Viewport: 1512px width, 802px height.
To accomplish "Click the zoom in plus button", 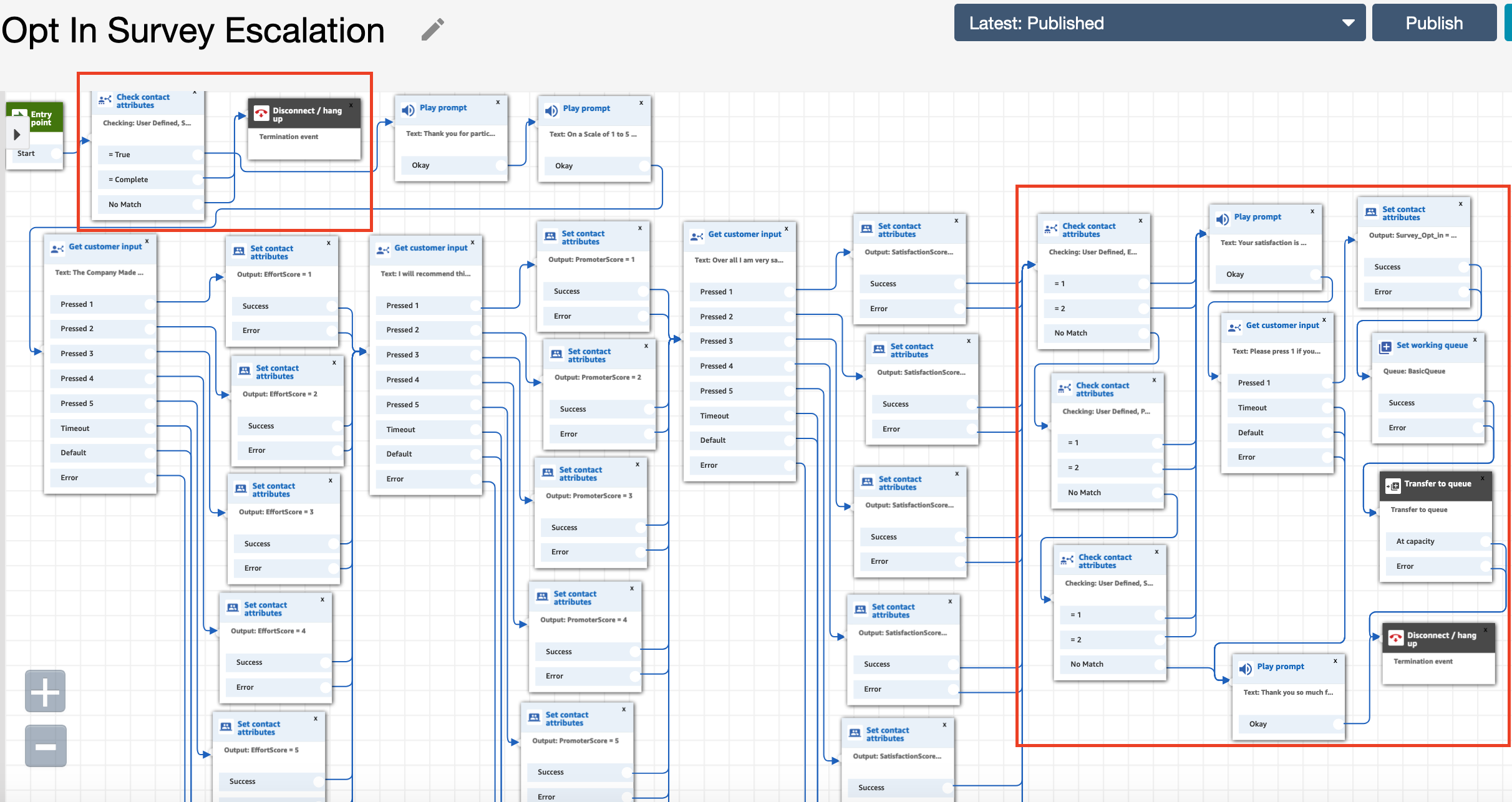I will click(45, 692).
